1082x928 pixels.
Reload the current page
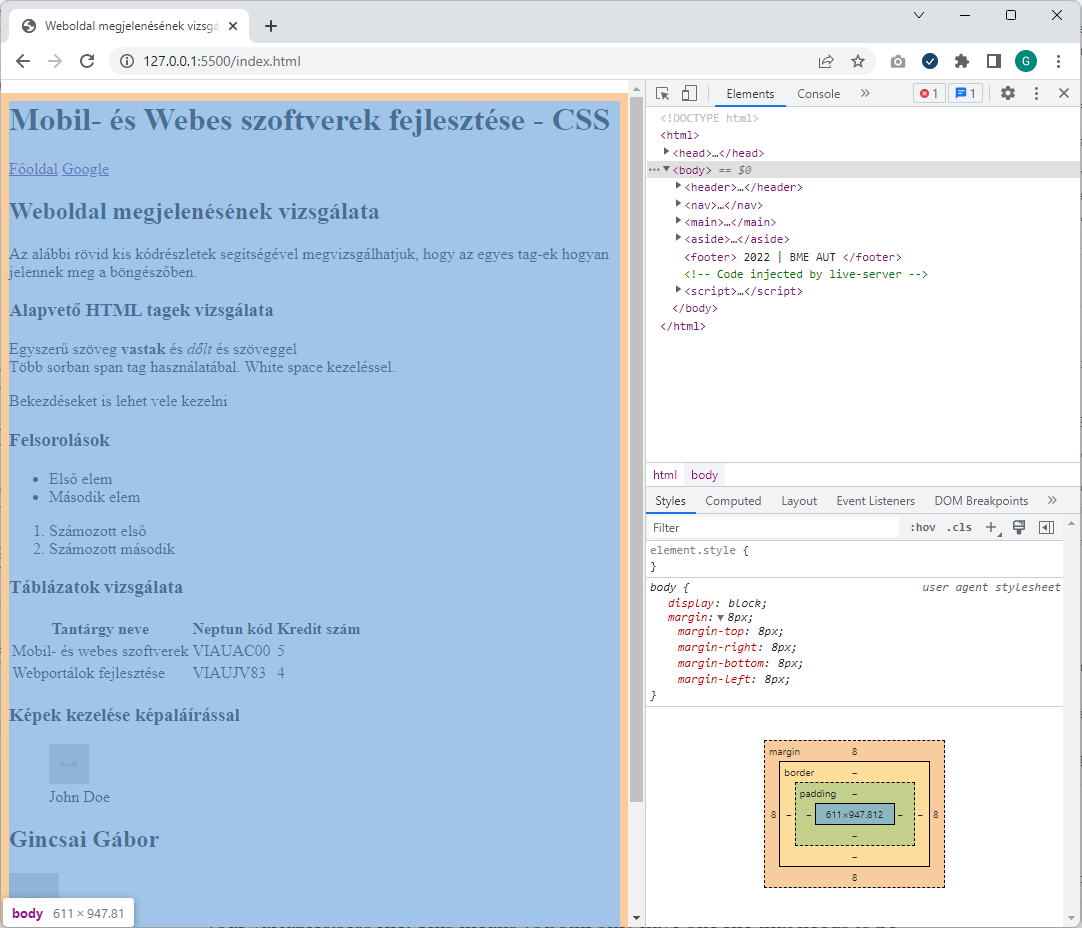pyautogui.click(x=87, y=61)
